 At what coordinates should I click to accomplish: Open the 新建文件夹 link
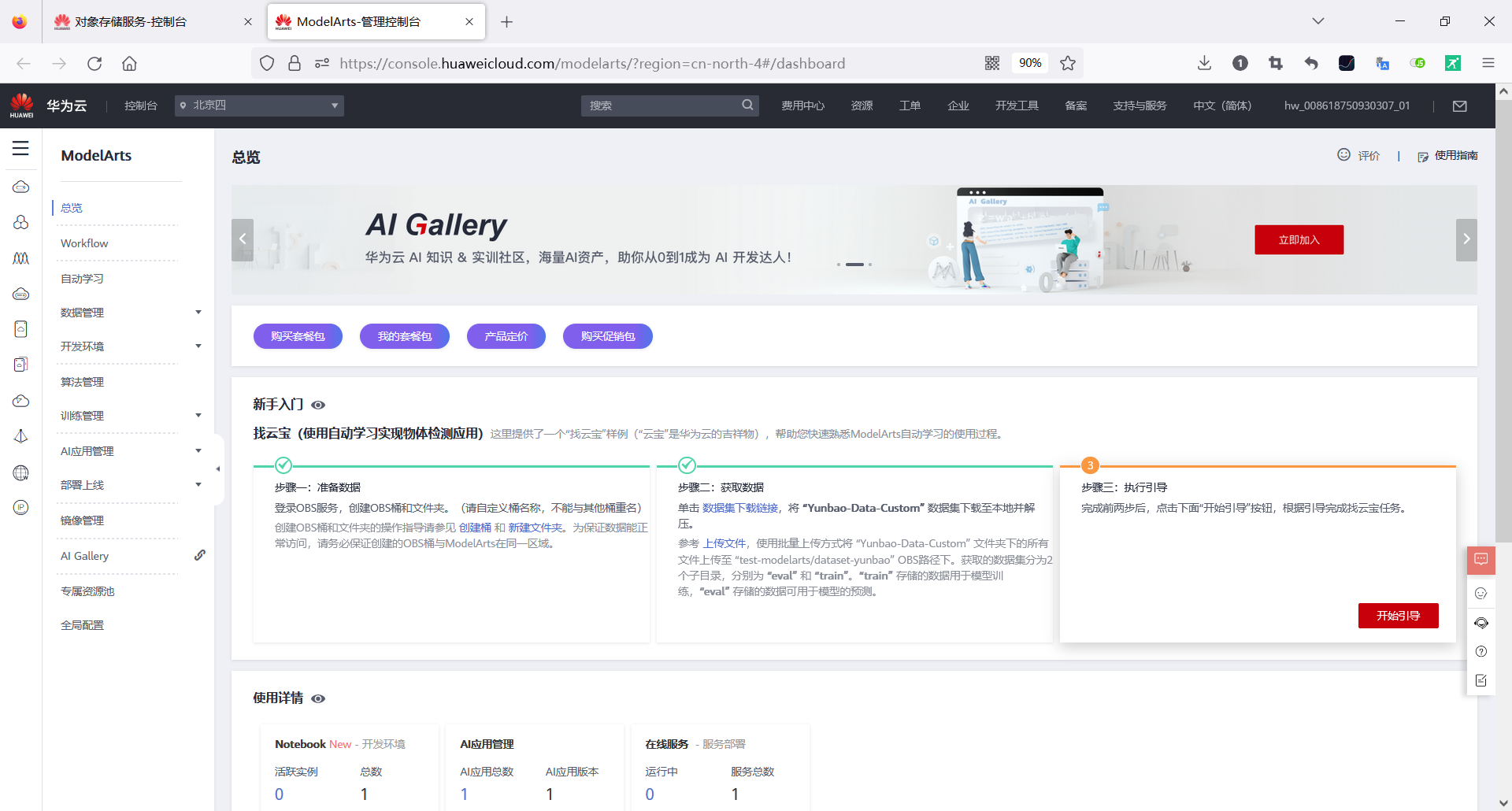coord(535,528)
